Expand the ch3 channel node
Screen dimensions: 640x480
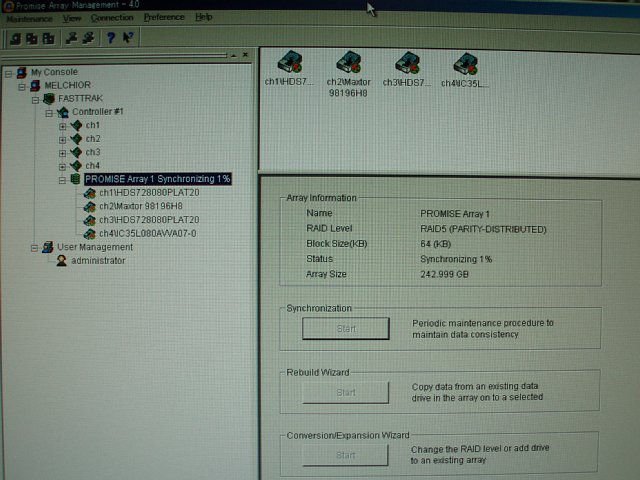click(62, 152)
